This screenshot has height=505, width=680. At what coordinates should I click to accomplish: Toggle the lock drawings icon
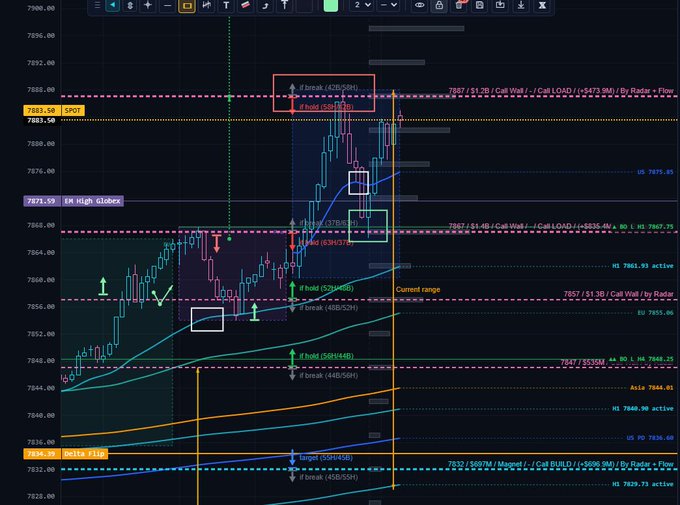[x=439, y=5]
